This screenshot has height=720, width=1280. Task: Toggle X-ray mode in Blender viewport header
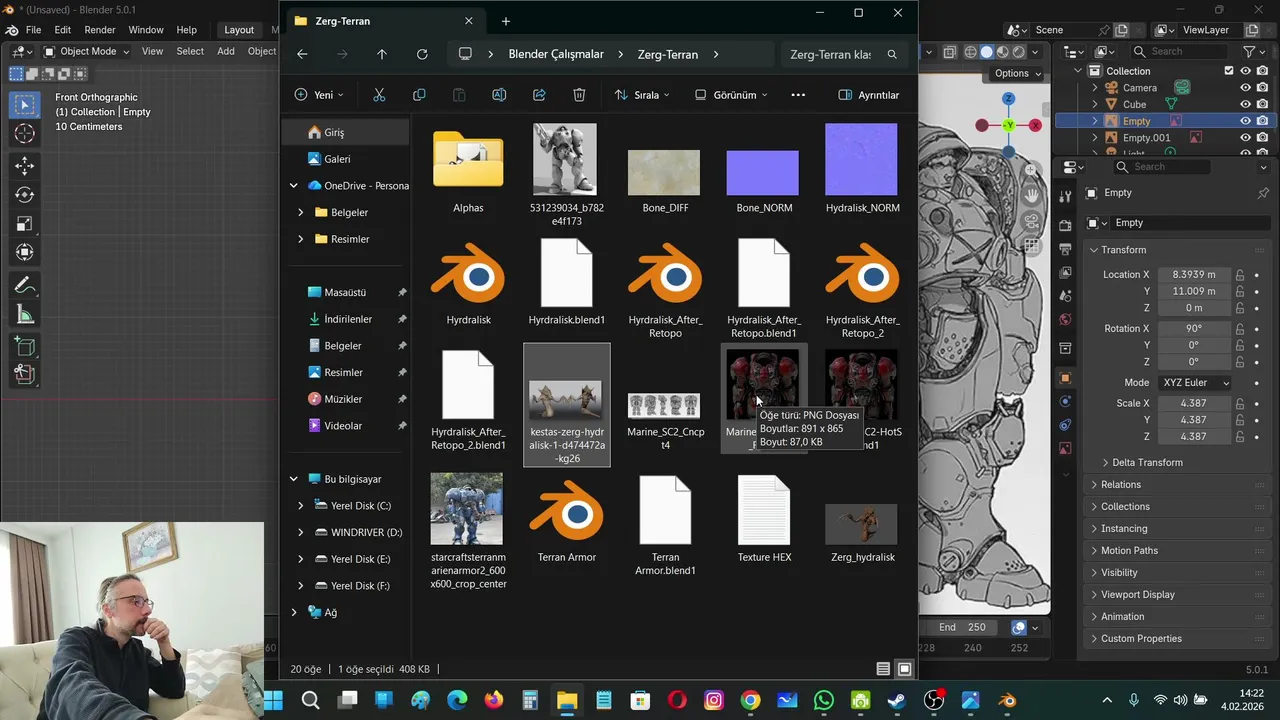point(948,52)
